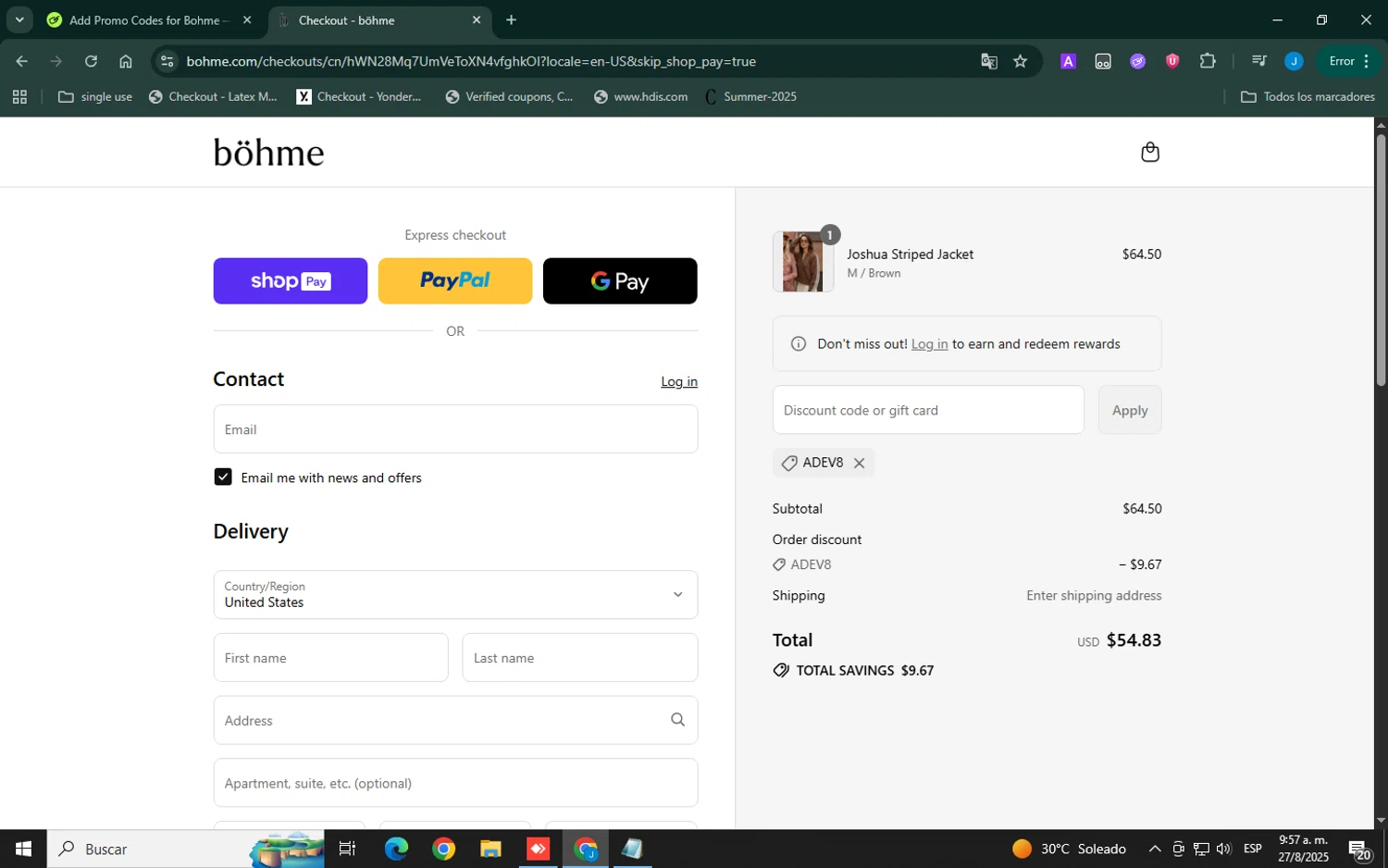Image resolution: width=1388 pixels, height=868 pixels.
Task: Open the tab search dropdown arrow
Action: (x=19, y=19)
